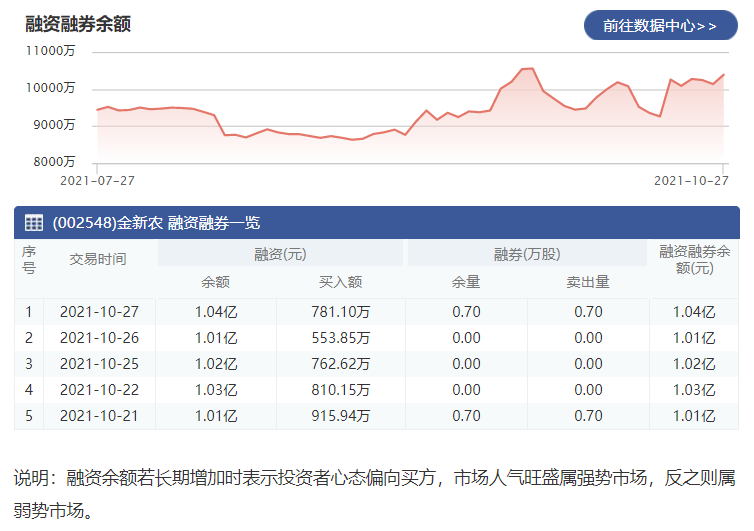Open the 前往数据中心>> button
This screenshot has width=754, height=531.
(660, 25)
